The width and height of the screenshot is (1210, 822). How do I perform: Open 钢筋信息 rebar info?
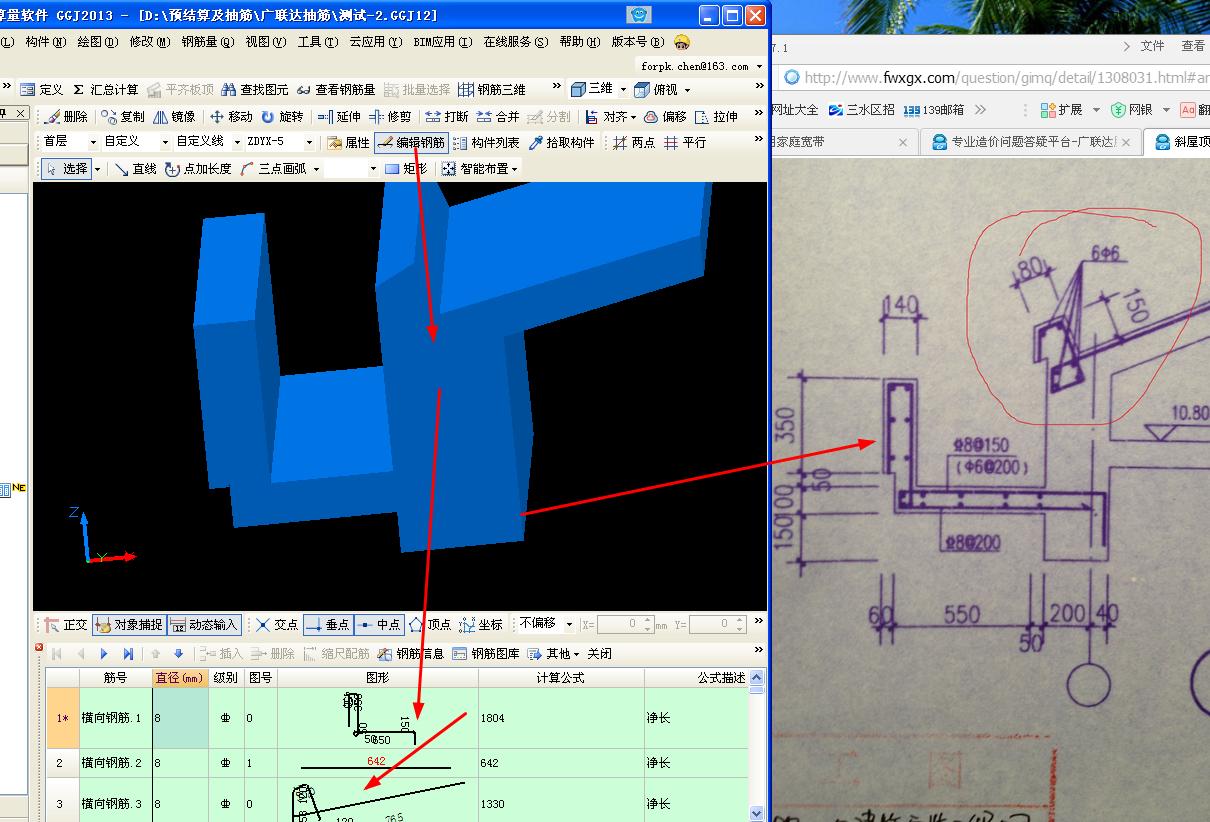pyautogui.click(x=410, y=654)
